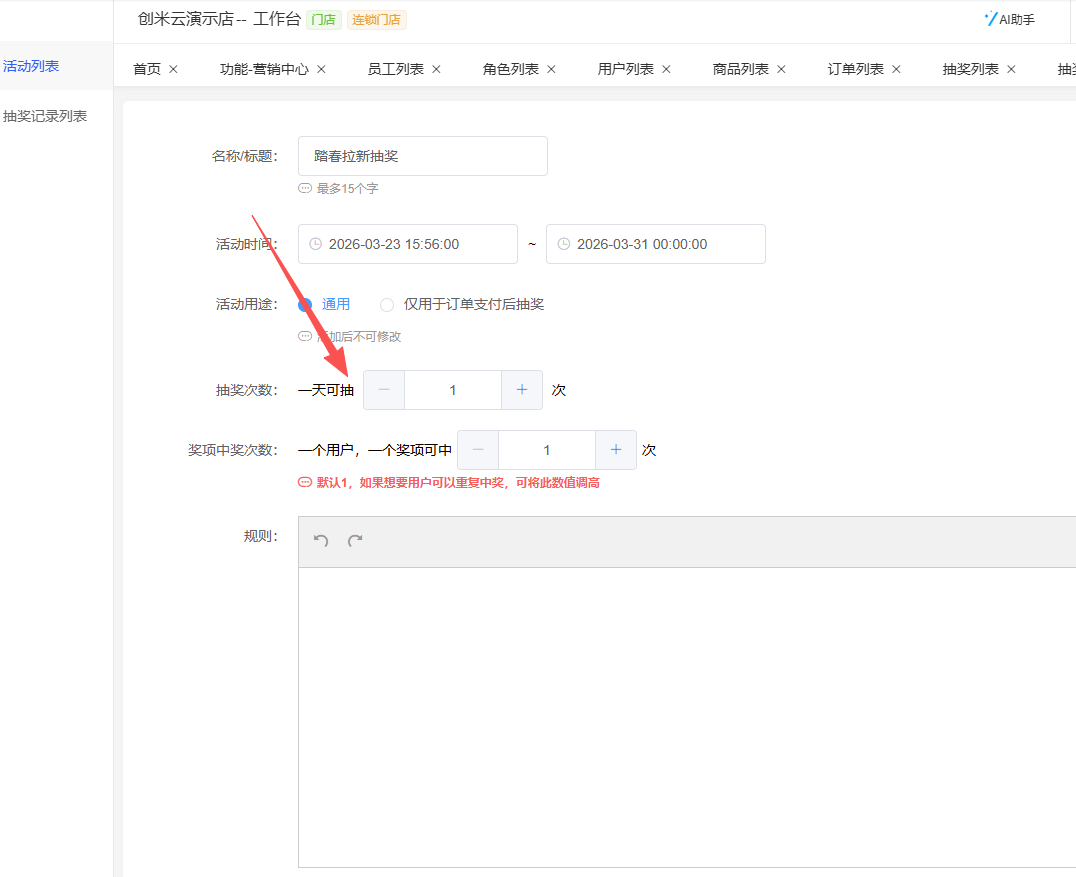Increase prize win count with plus button
Screen dimensions: 1076x877
pos(616,450)
